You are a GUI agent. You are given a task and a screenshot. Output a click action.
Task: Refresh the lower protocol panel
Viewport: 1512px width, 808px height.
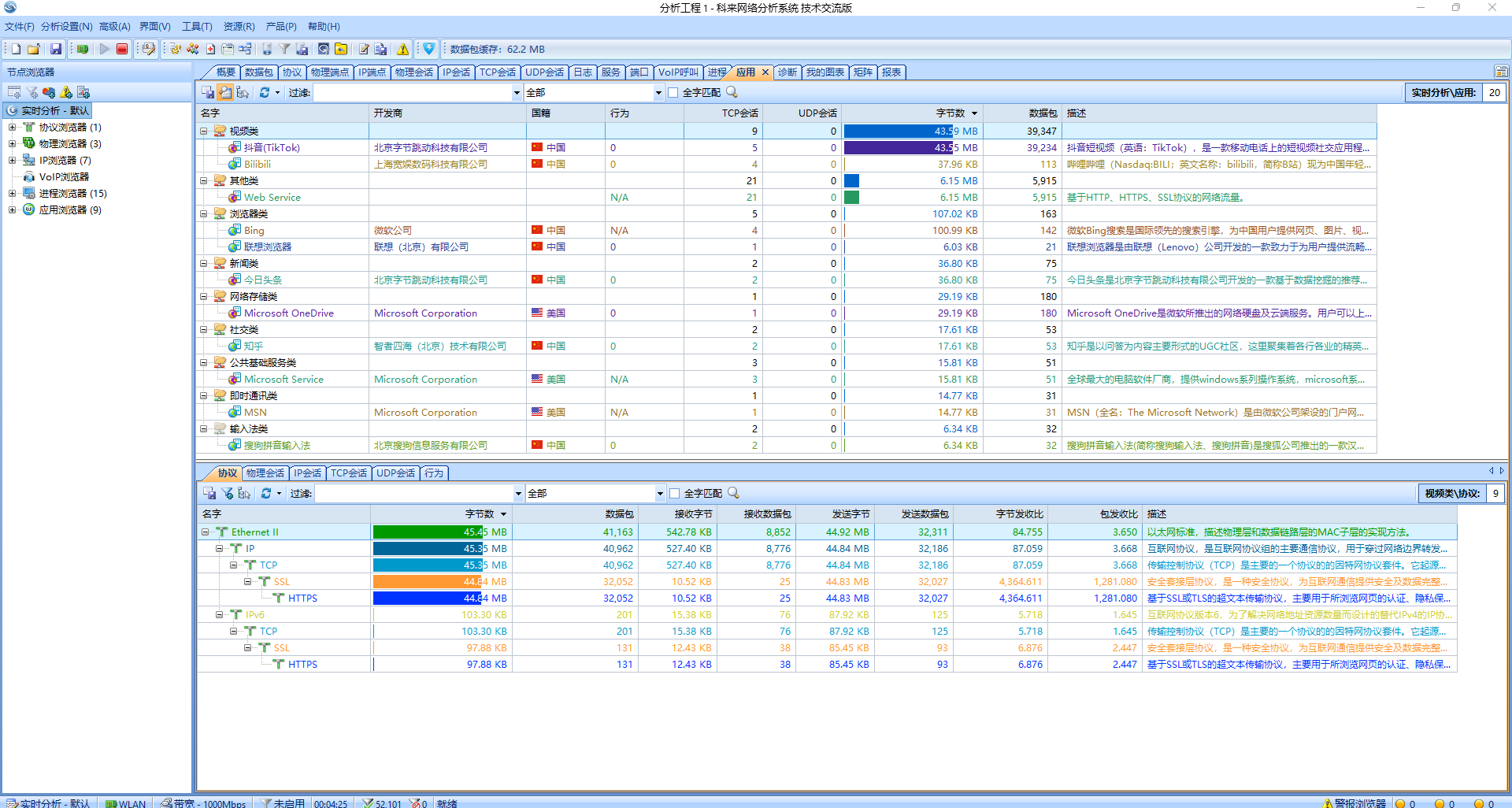pyautogui.click(x=266, y=493)
